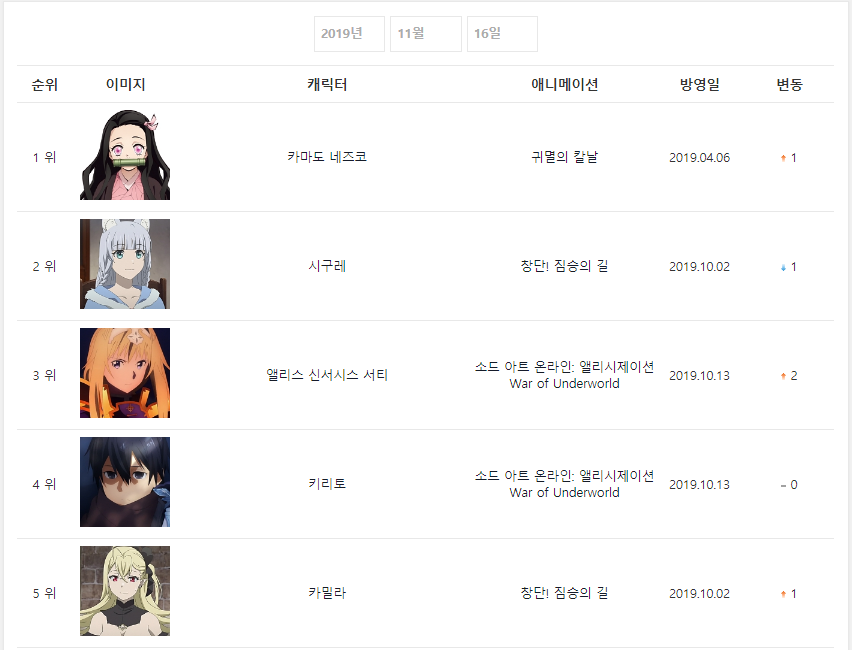Image resolution: width=852 pixels, height=650 pixels.
Task: Click the blue down arrow beside rank 2
Action: pos(783,267)
